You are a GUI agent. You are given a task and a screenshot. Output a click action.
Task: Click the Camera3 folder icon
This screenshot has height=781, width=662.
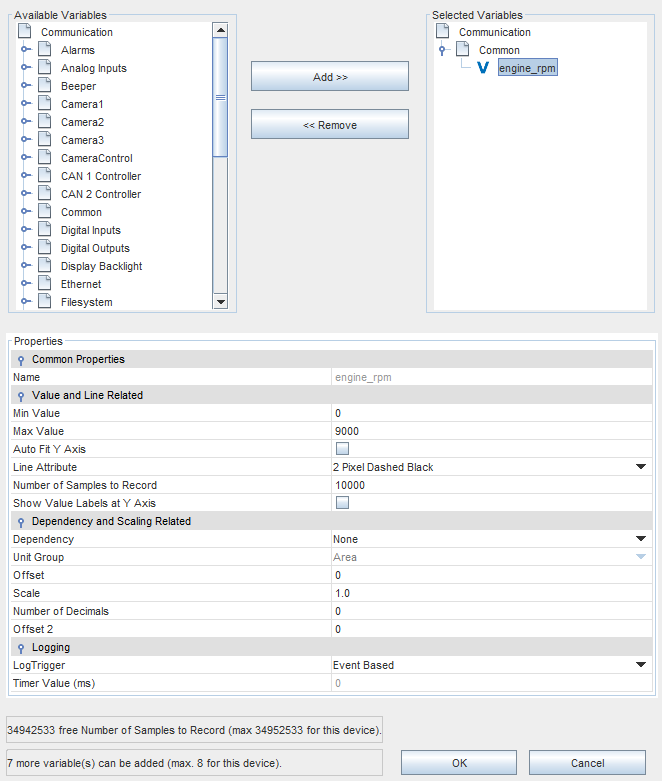(45, 139)
